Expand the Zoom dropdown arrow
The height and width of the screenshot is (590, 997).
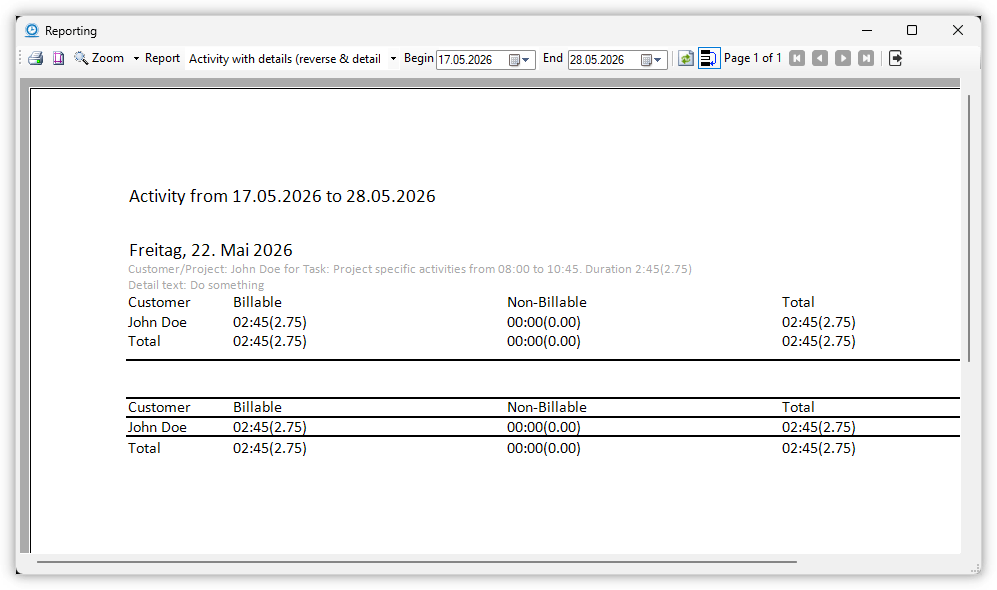(136, 58)
